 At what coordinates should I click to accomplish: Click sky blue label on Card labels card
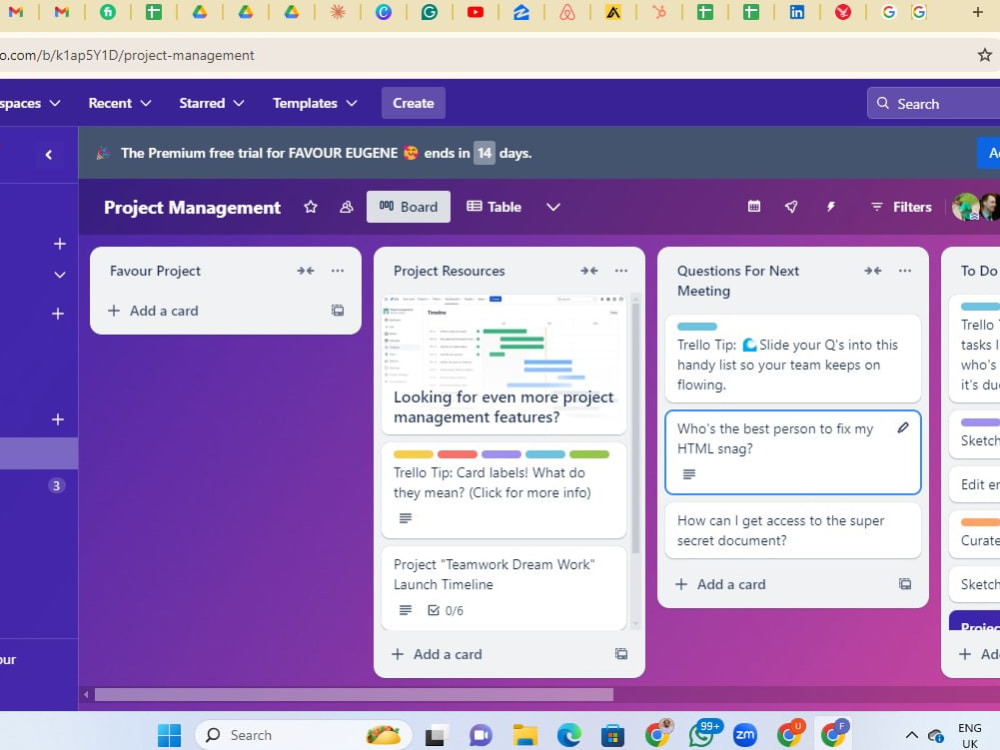pos(545,454)
